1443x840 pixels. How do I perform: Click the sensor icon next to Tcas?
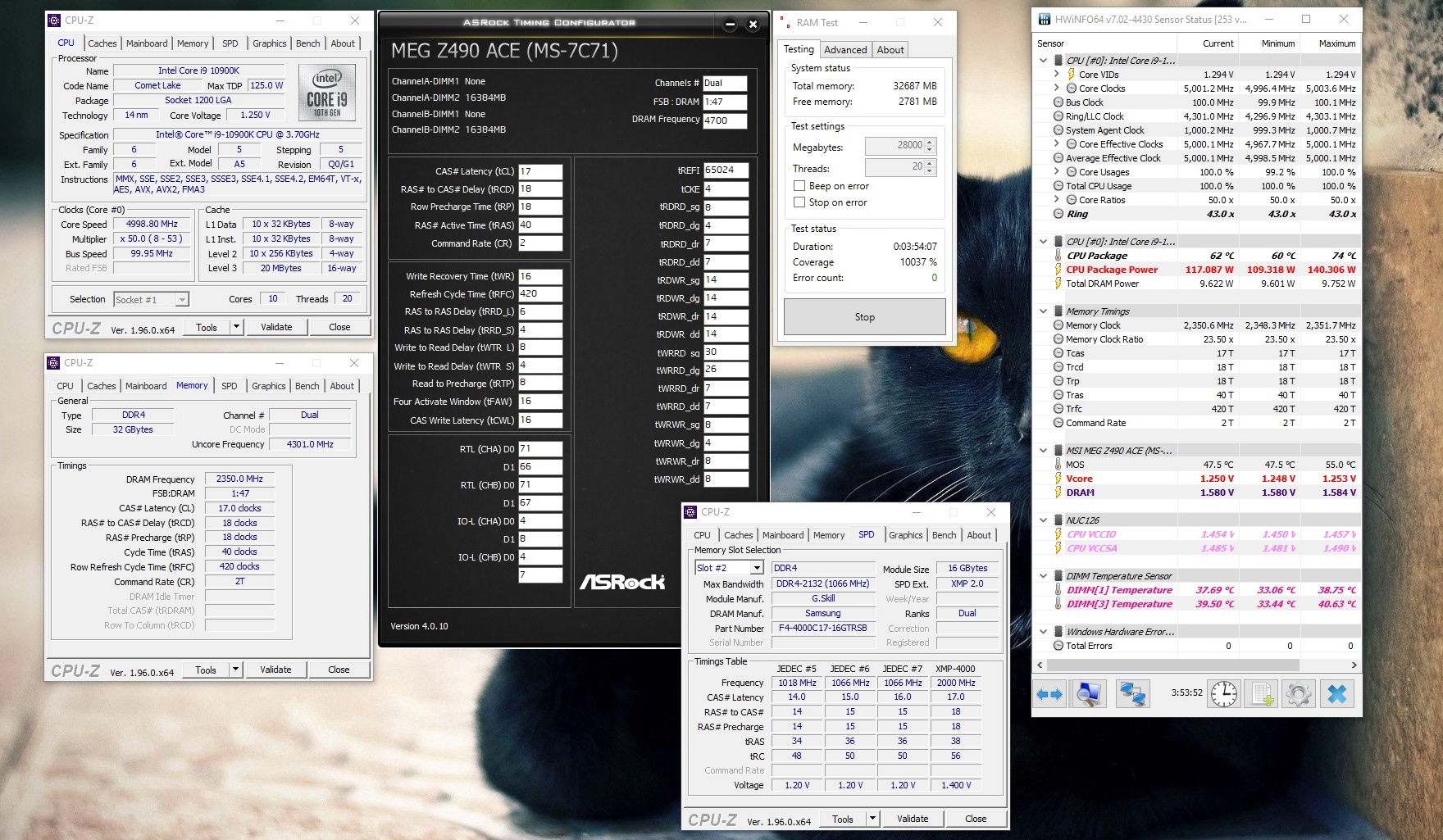[1058, 353]
